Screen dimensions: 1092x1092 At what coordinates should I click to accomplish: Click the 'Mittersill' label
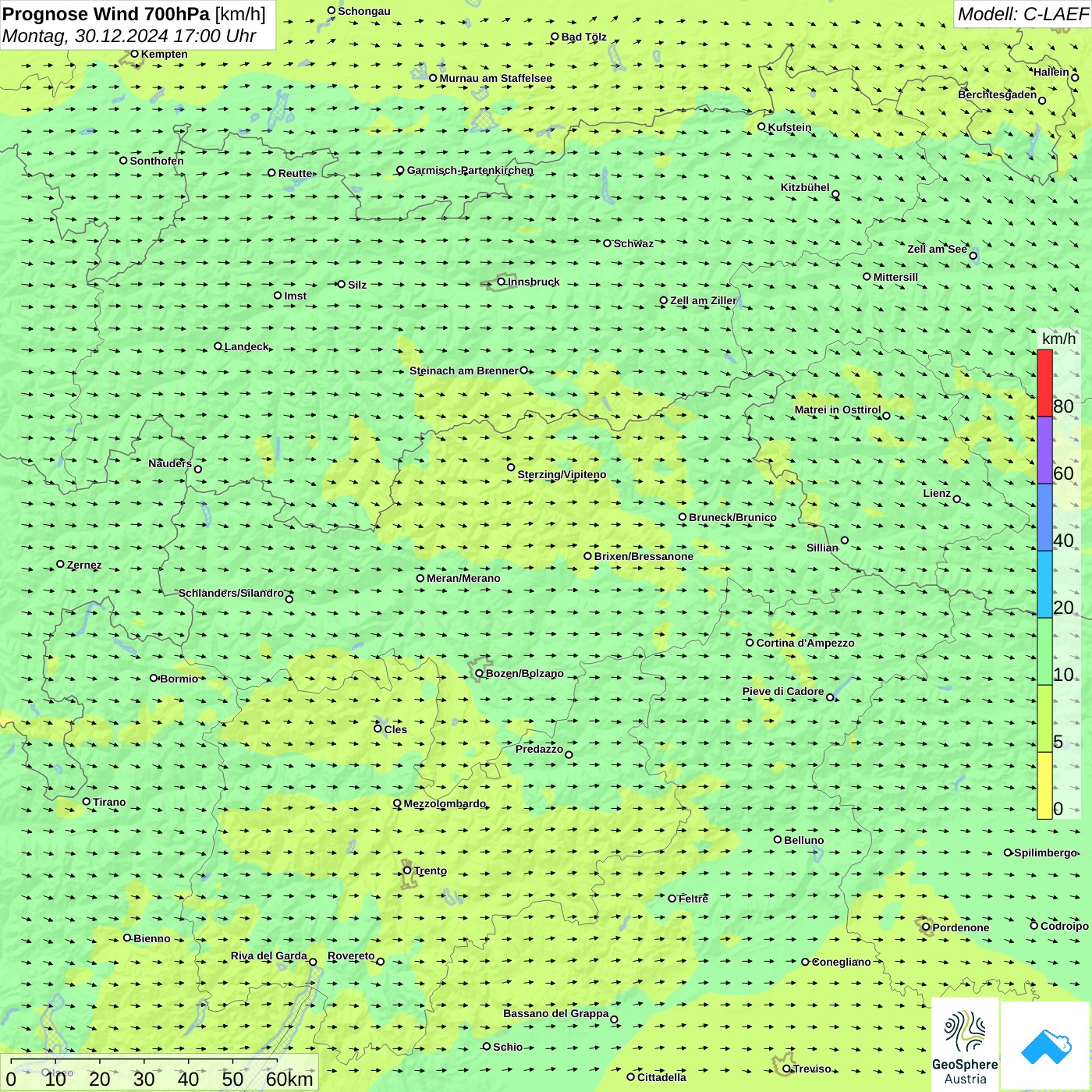[895, 277]
